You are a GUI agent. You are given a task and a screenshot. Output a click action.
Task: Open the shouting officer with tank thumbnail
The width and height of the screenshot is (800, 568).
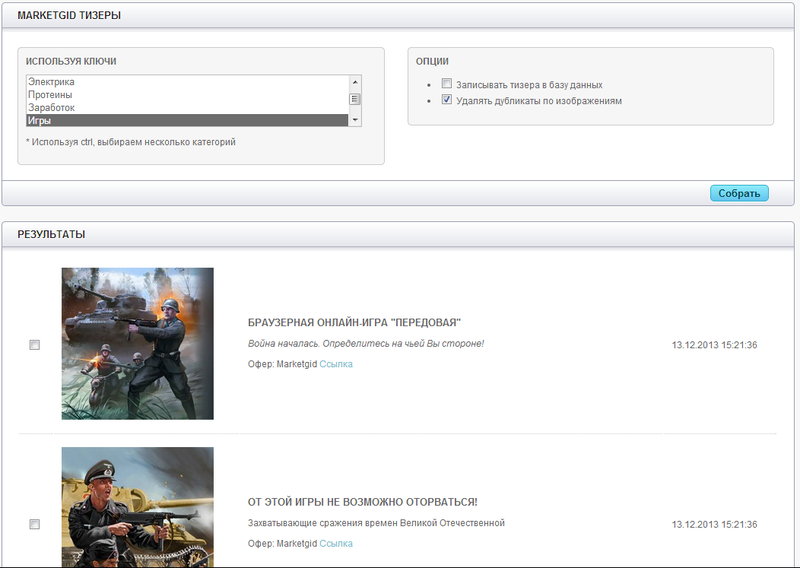pos(138,507)
